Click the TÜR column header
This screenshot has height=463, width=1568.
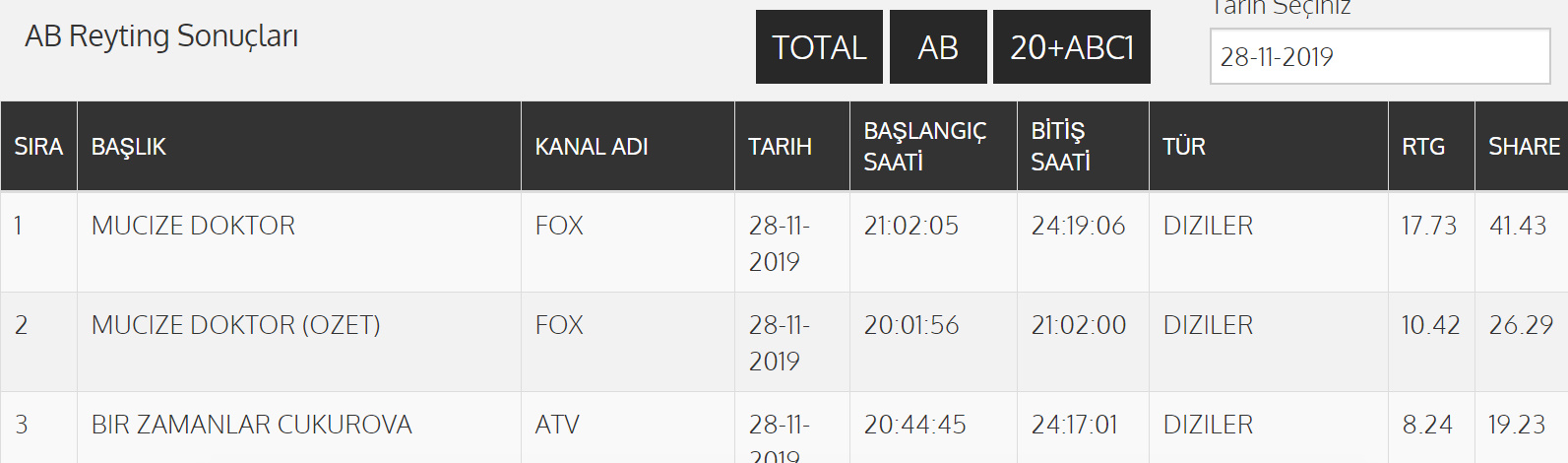[1183, 147]
